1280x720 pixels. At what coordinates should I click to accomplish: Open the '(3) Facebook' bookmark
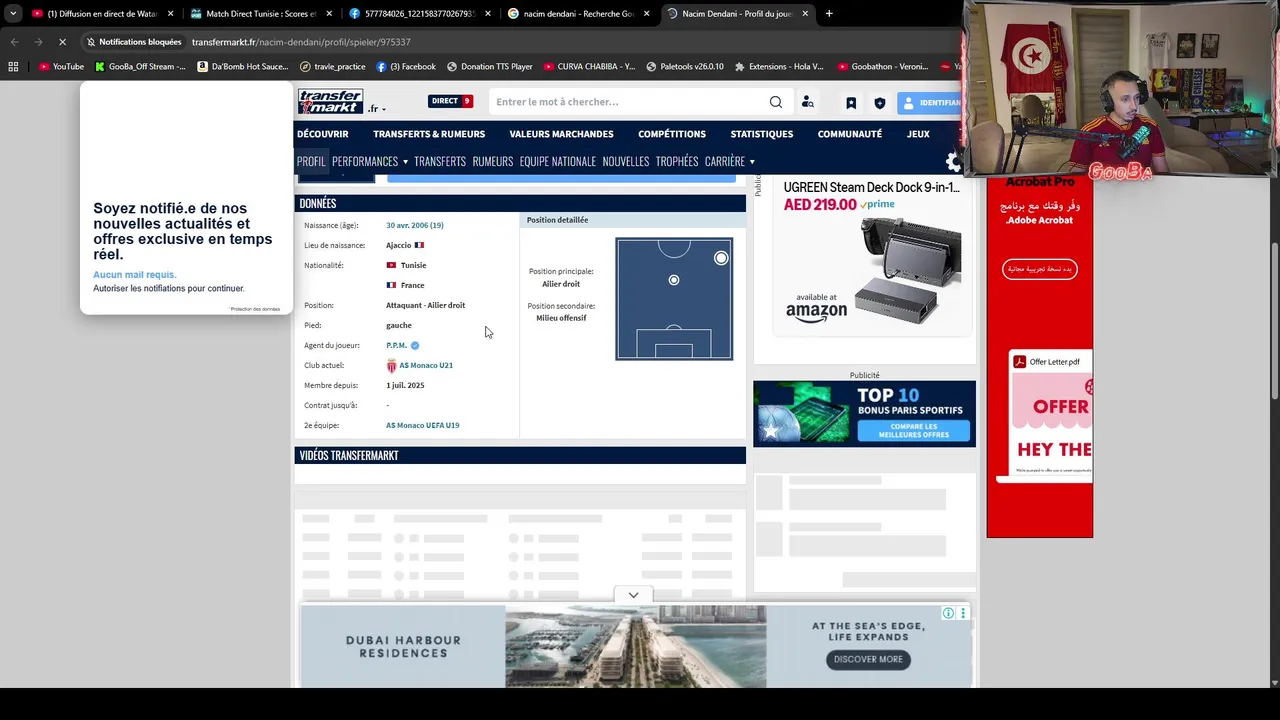[406, 67]
